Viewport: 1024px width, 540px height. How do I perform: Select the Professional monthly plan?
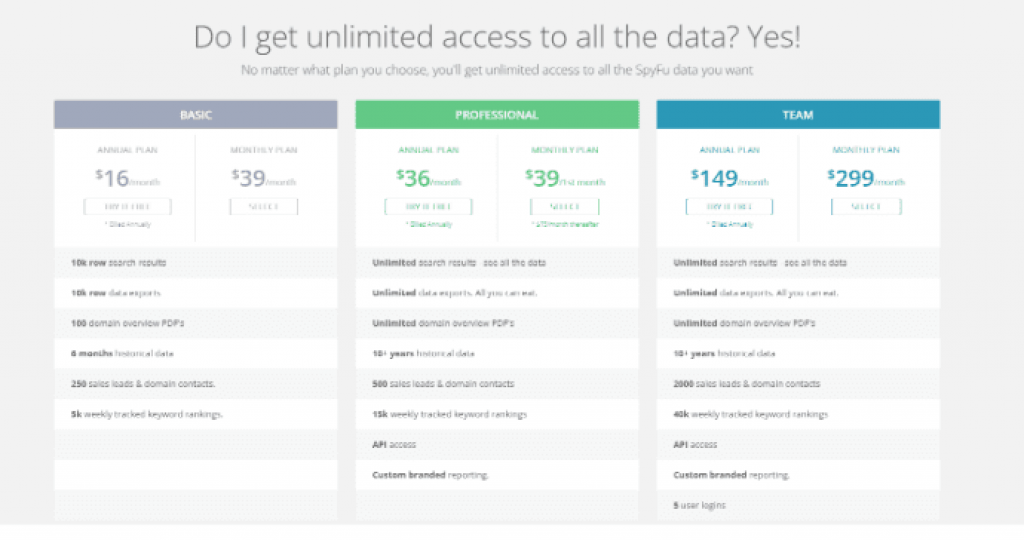(x=565, y=206)
